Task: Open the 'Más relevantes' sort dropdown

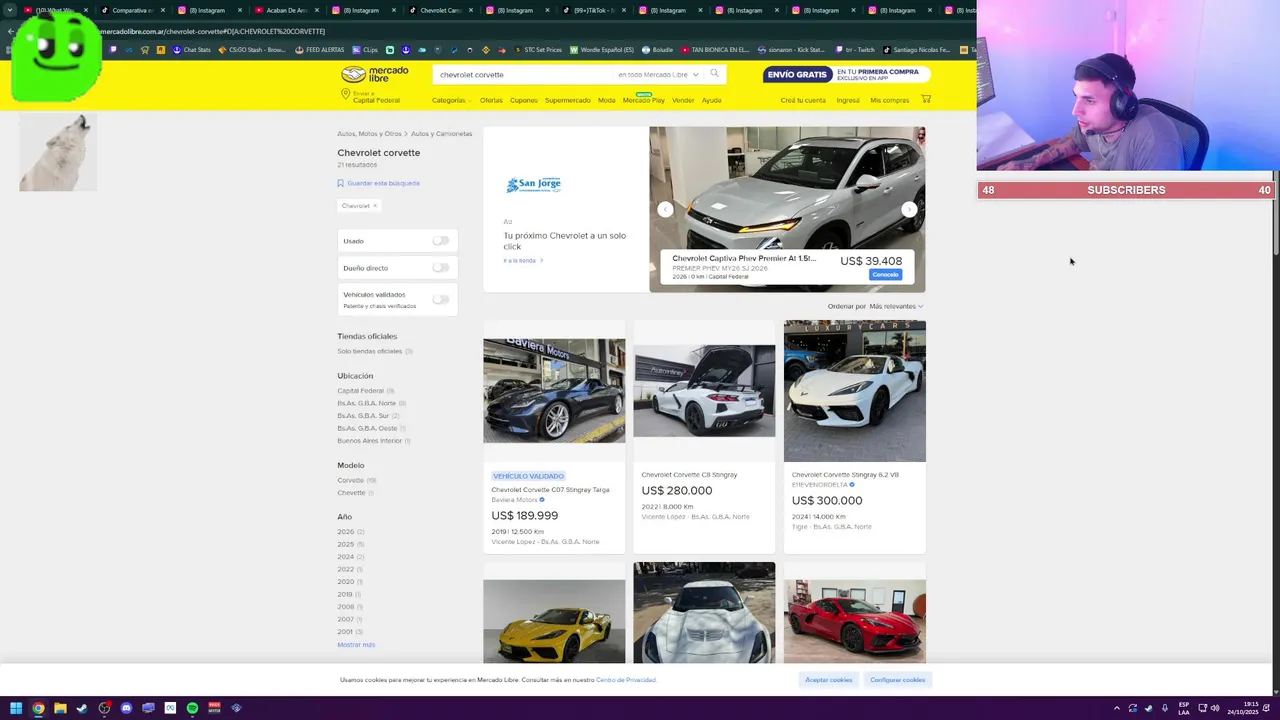Action: [x=896, y=306]
